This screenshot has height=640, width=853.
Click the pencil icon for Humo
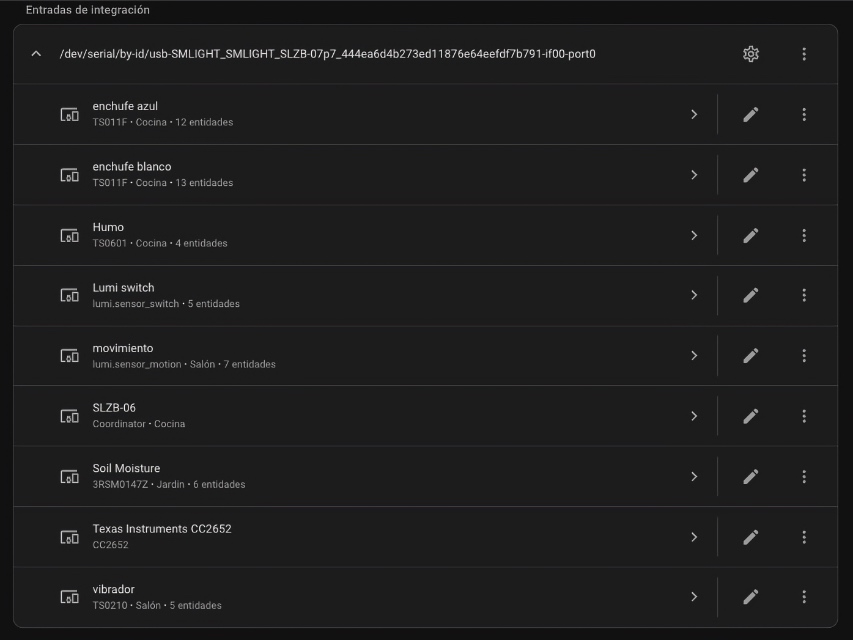click(751, 235)
